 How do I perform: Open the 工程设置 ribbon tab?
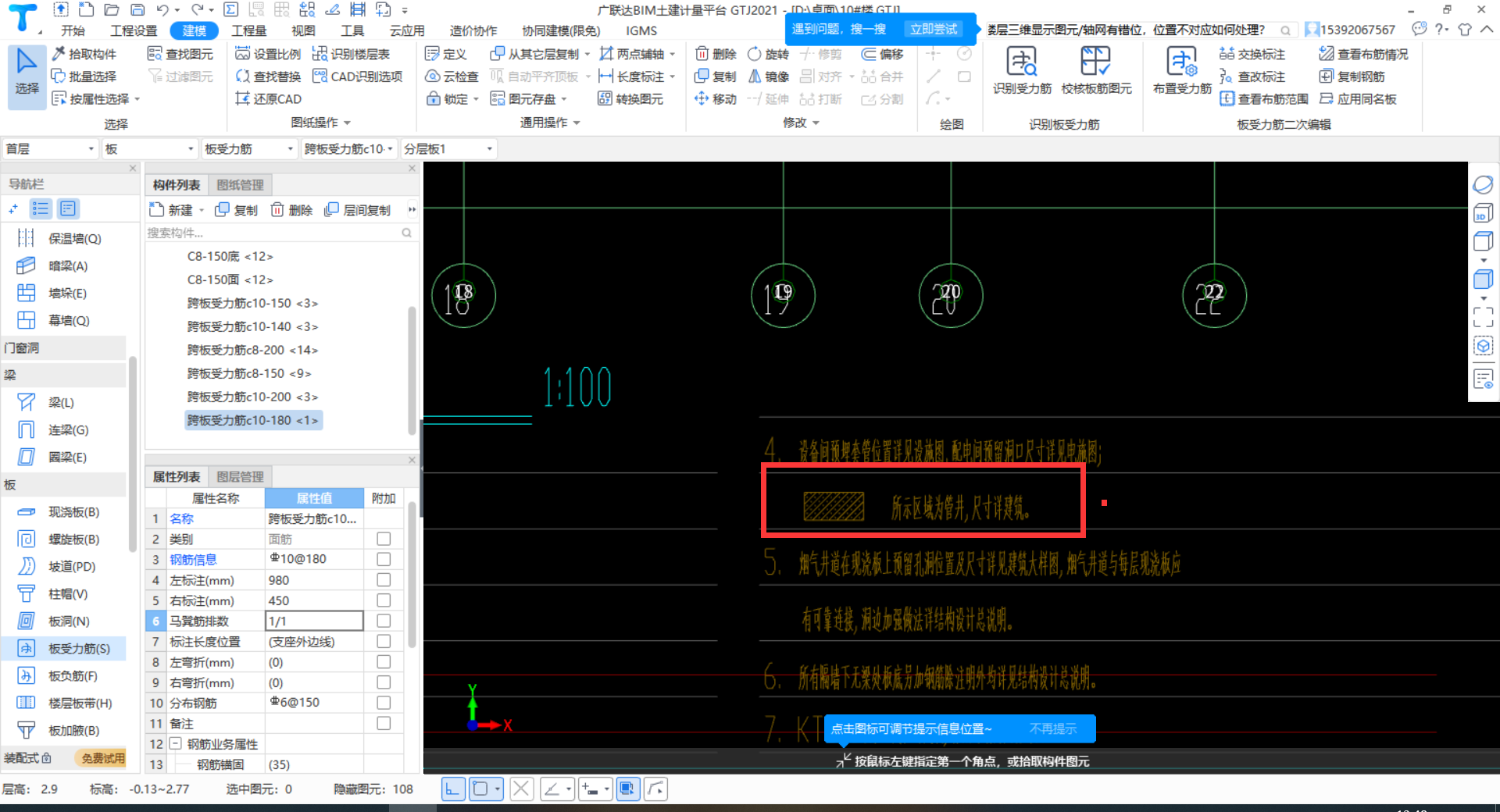click(x=134, y=30)
